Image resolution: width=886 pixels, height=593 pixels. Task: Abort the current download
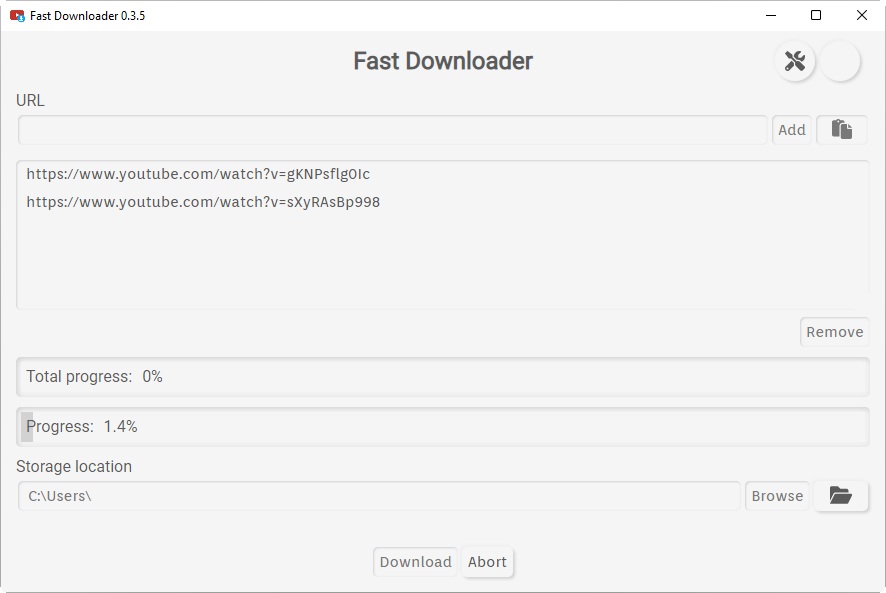(487, 562)
